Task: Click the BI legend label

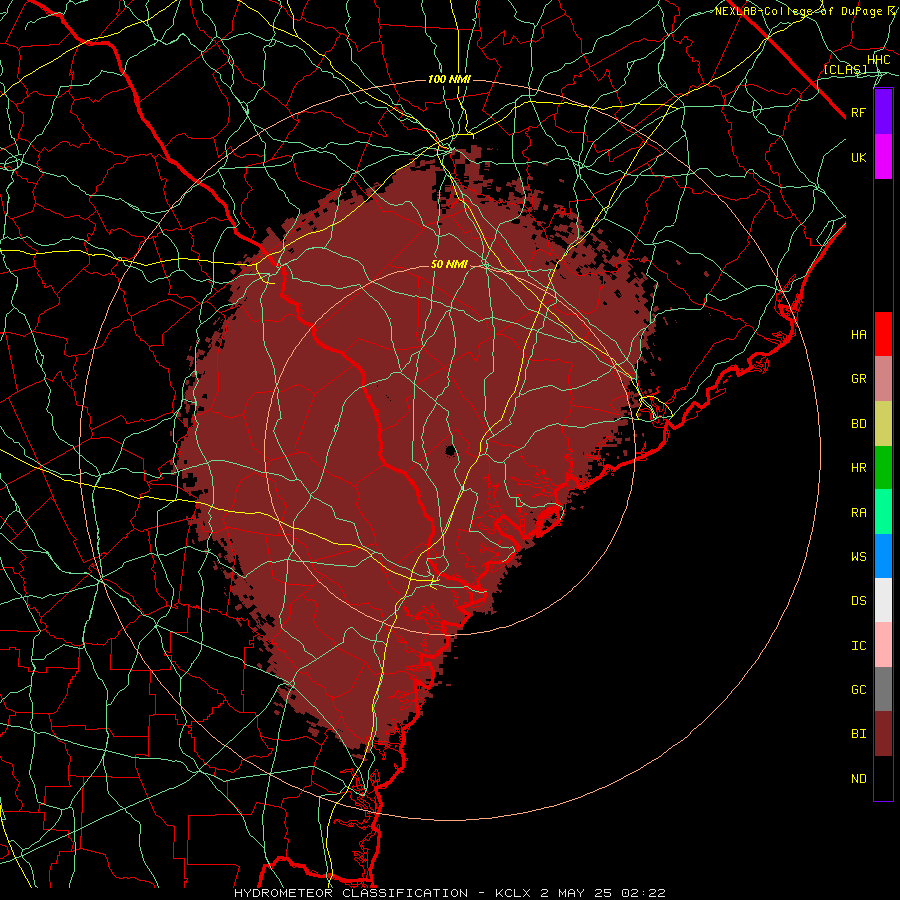Action: tap(858, 734)
